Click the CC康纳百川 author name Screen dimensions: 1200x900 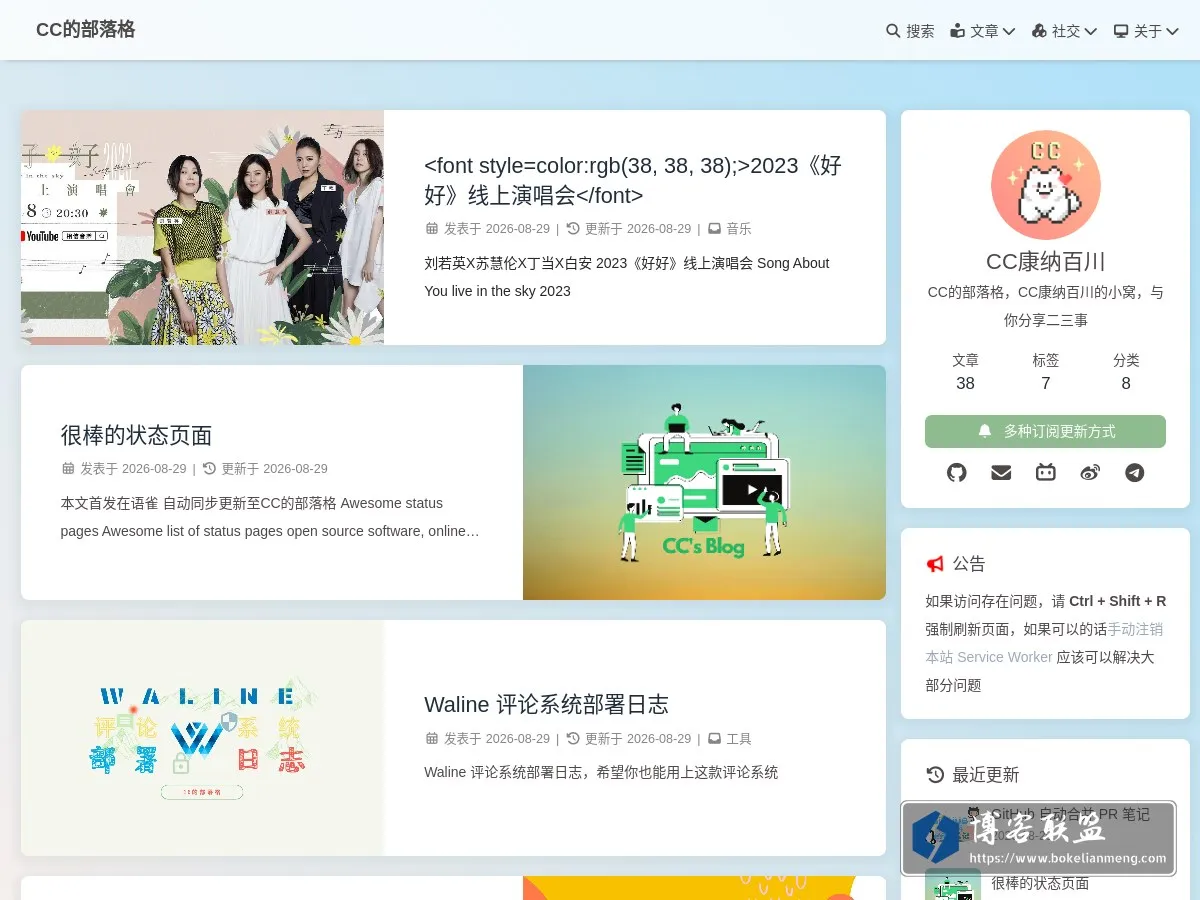pos(1045,262)
